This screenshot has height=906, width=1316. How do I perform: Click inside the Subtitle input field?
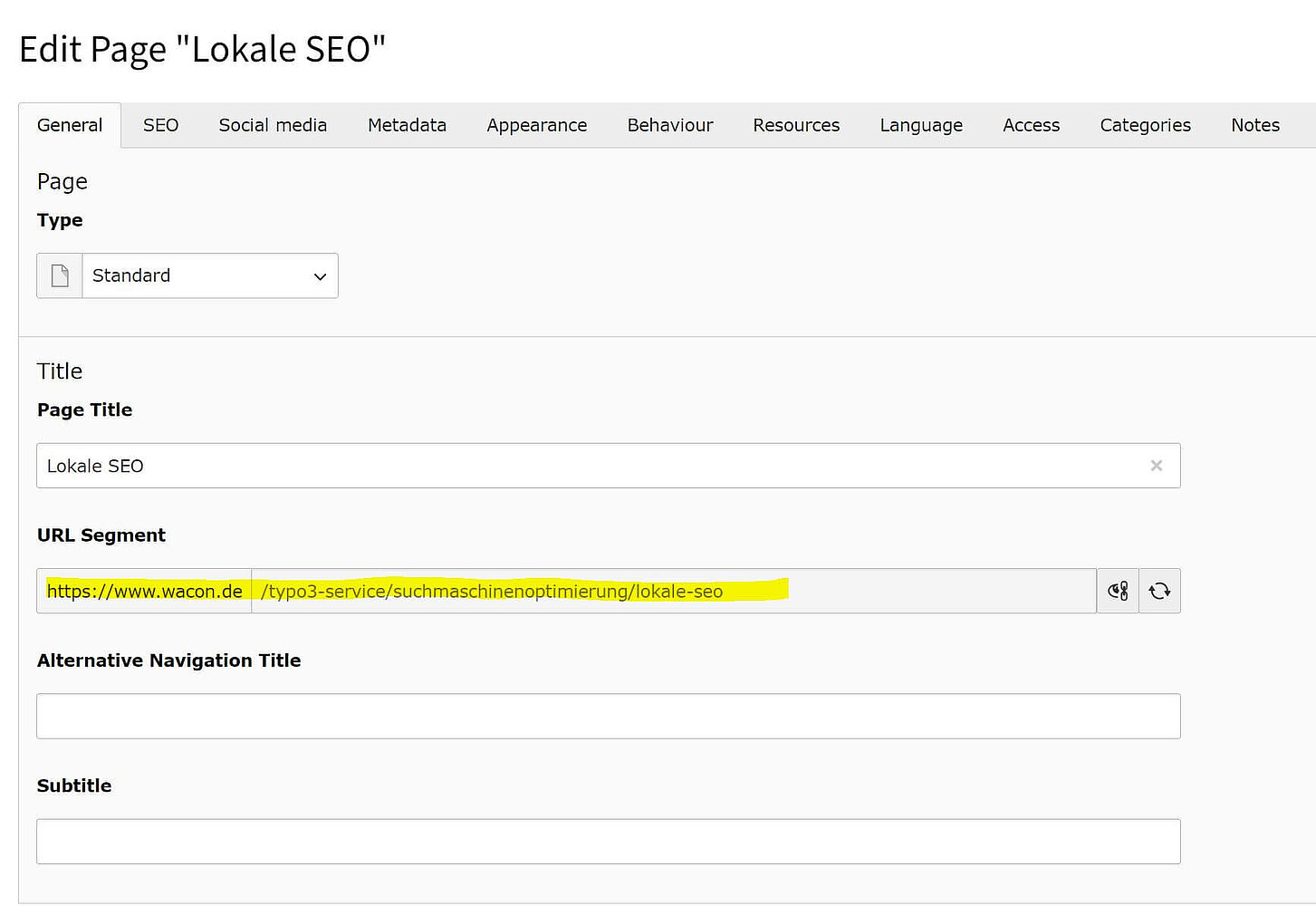[608, 841]
